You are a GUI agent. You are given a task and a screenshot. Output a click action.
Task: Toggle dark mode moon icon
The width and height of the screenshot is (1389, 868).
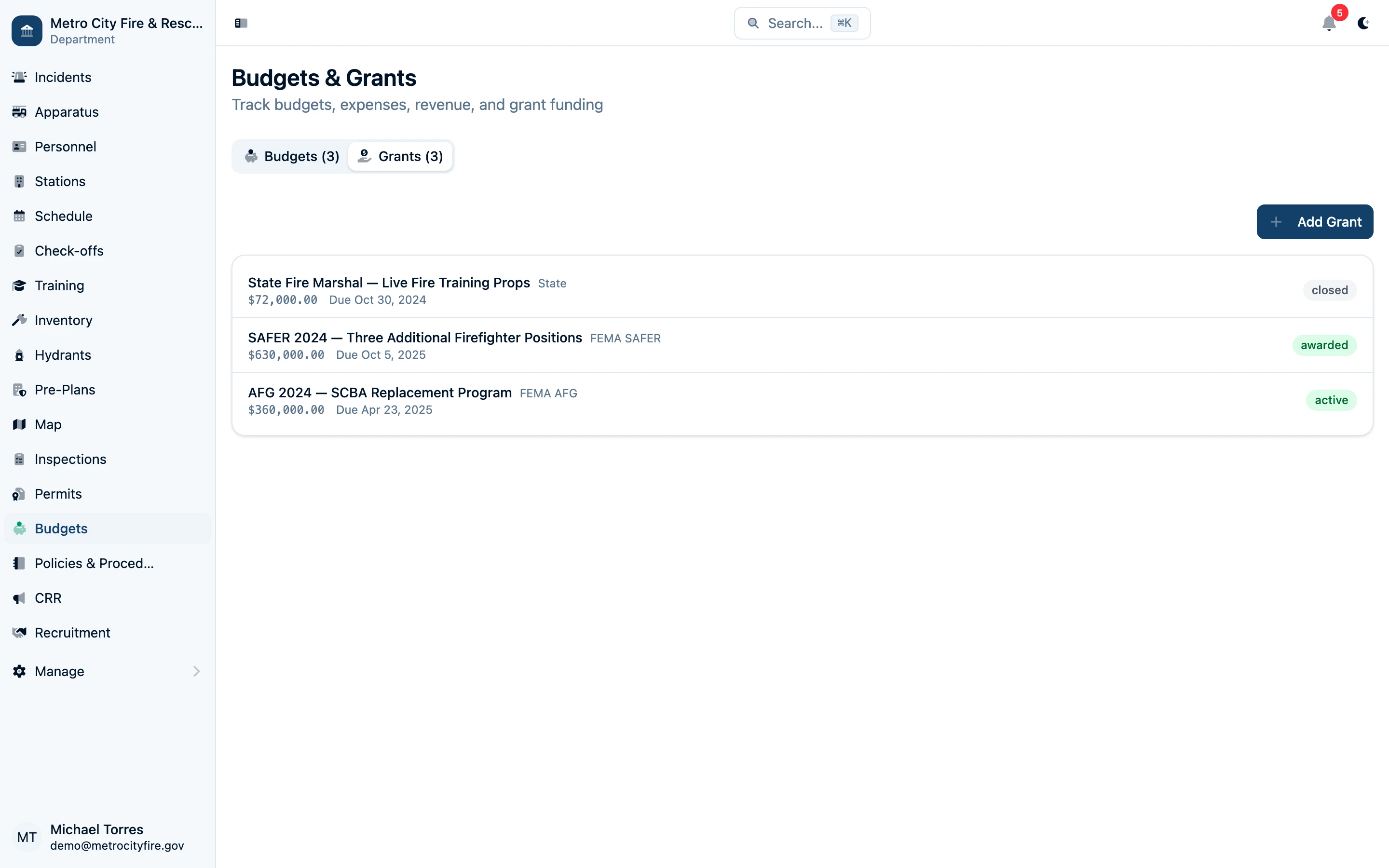coord(1363,23)
